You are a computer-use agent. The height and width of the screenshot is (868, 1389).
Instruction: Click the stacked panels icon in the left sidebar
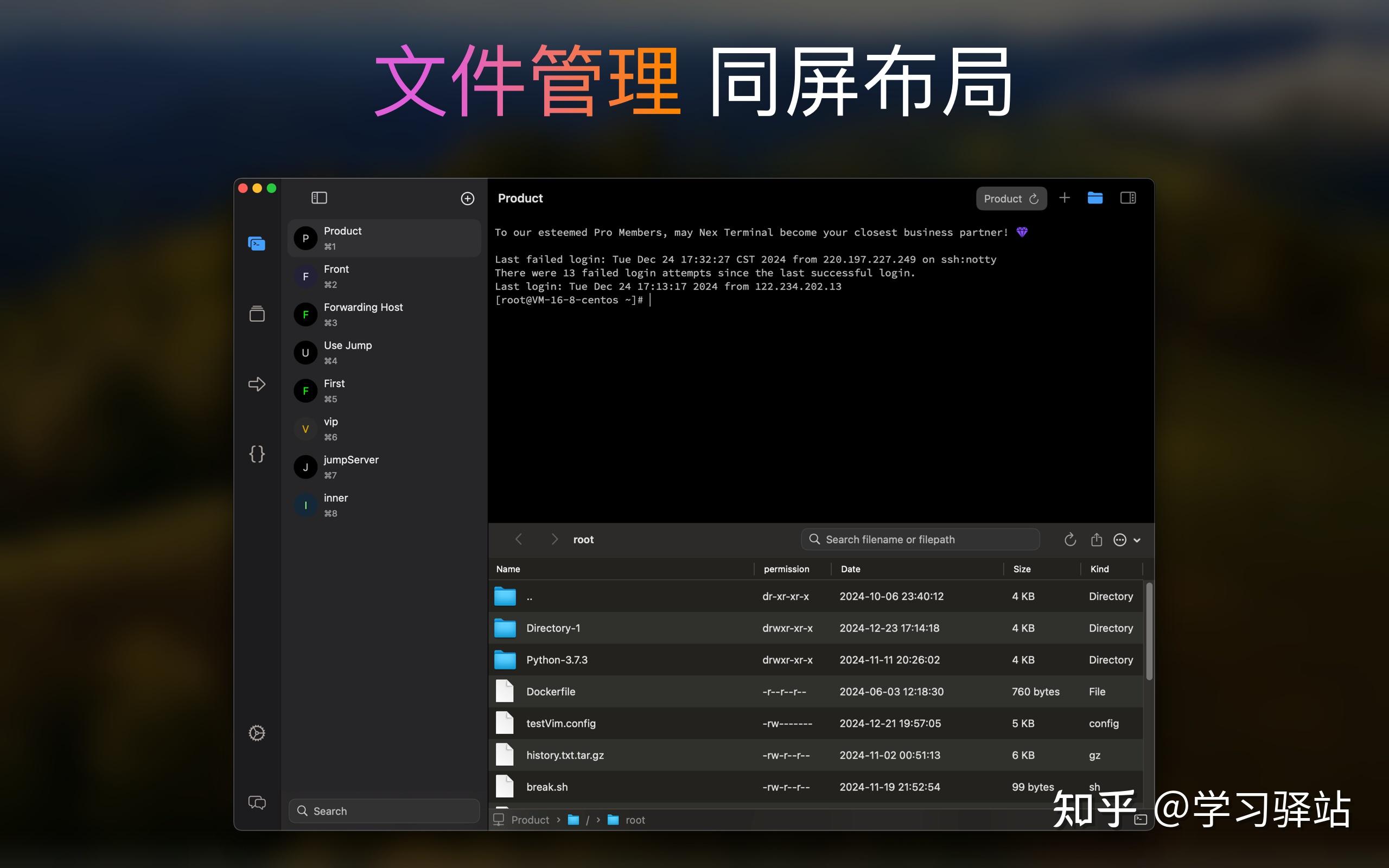click(257, 314)
